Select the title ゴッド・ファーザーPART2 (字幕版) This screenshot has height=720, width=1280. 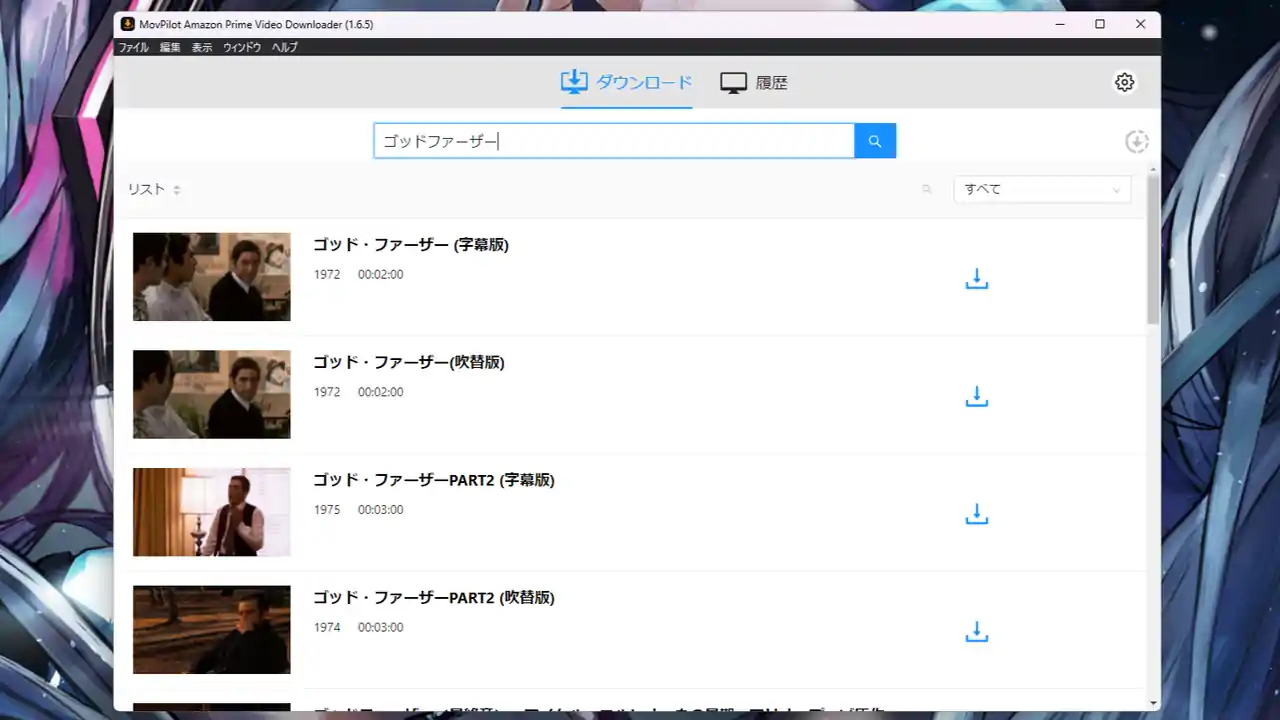[x=434, y=480]
